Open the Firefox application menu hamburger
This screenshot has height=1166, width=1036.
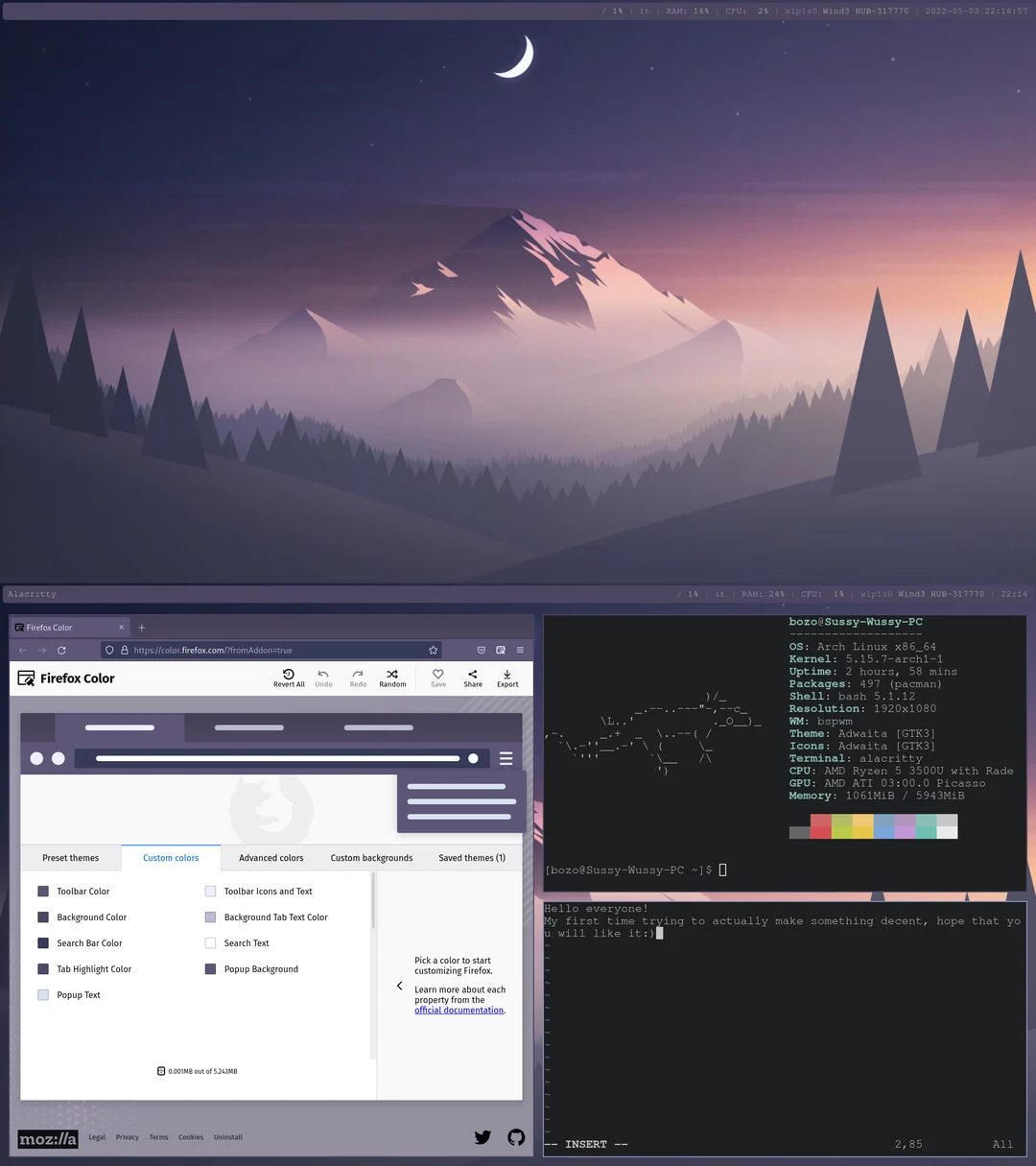coord(520,650)
